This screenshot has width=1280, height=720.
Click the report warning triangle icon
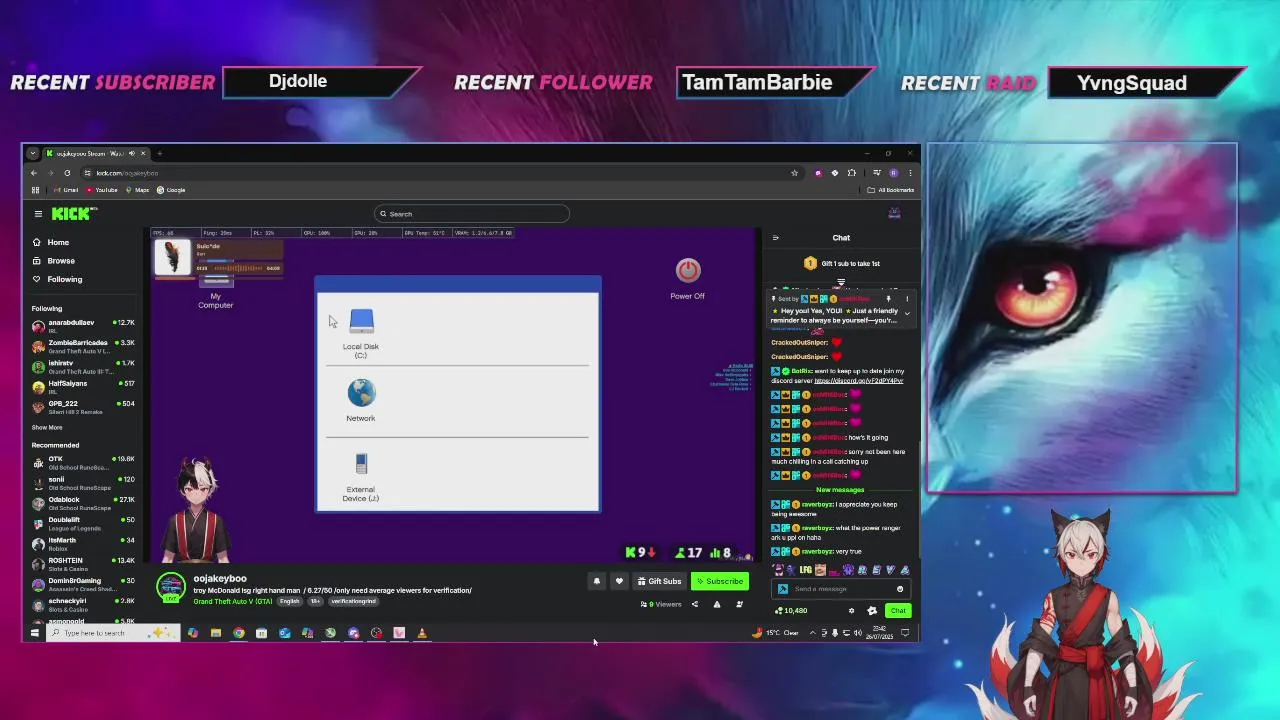point(717,604)
